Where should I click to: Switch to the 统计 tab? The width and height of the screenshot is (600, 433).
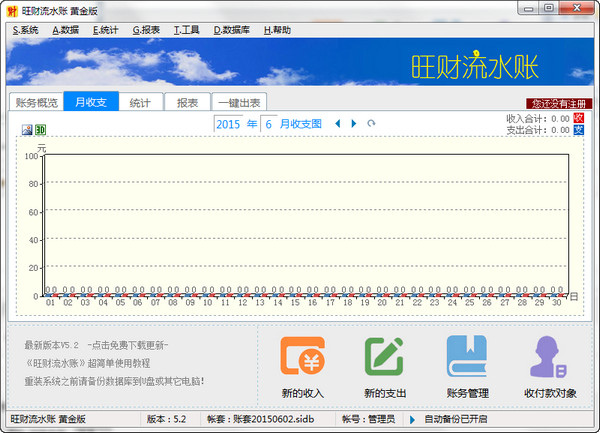click(x=141, y=103)
